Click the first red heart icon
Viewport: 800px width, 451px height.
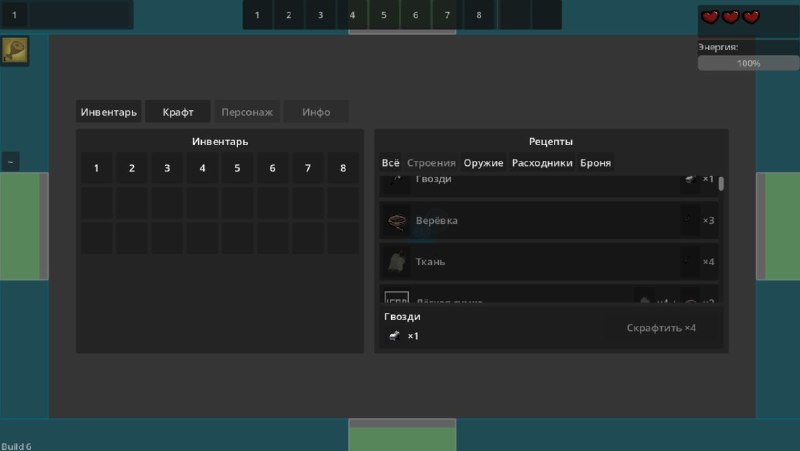(710, 17)
